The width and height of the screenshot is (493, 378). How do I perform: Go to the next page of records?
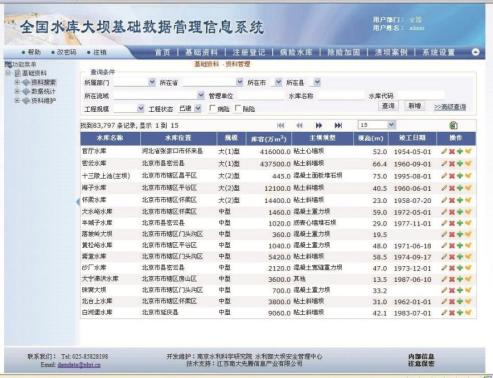[319, 125]
